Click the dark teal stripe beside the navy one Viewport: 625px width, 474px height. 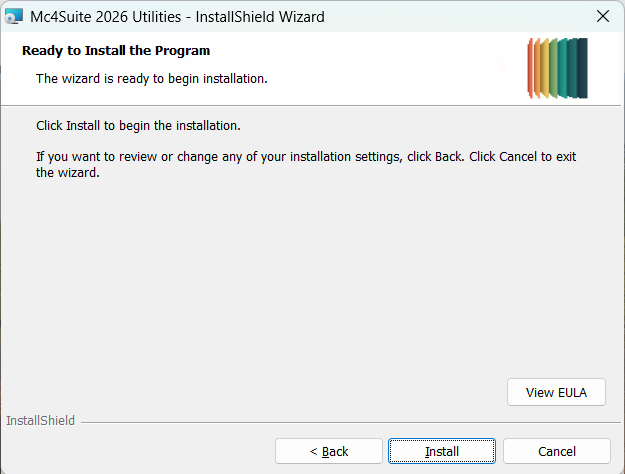tap(573, 69)
